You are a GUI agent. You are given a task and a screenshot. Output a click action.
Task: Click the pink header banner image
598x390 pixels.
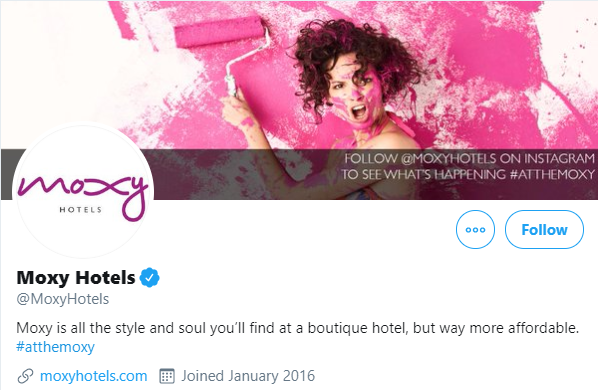[x=299, y=100]
